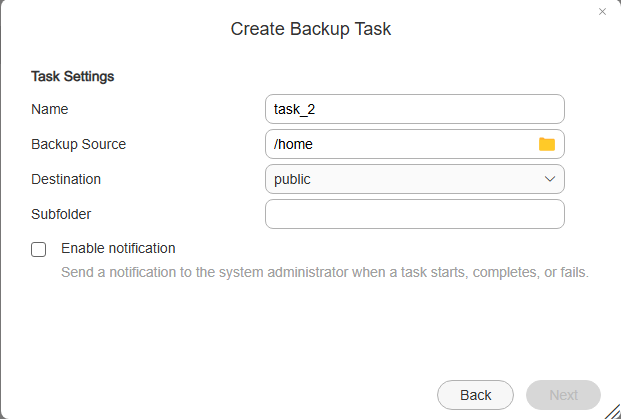Click the "Destination" field label
This screenshot has width=621, height=419.
point(66,179)
